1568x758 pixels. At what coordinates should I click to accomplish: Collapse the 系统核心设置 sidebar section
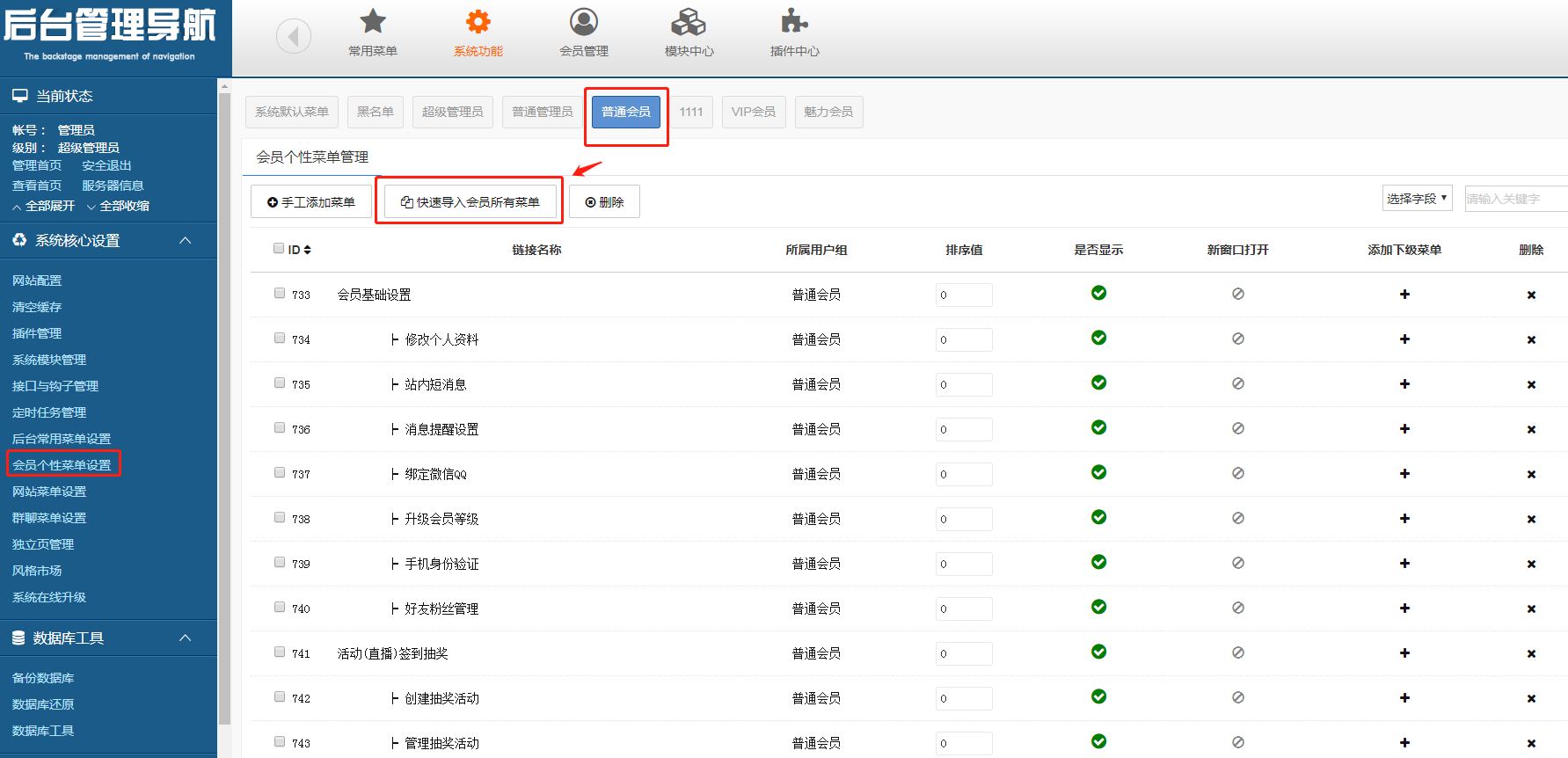(186, 240)
